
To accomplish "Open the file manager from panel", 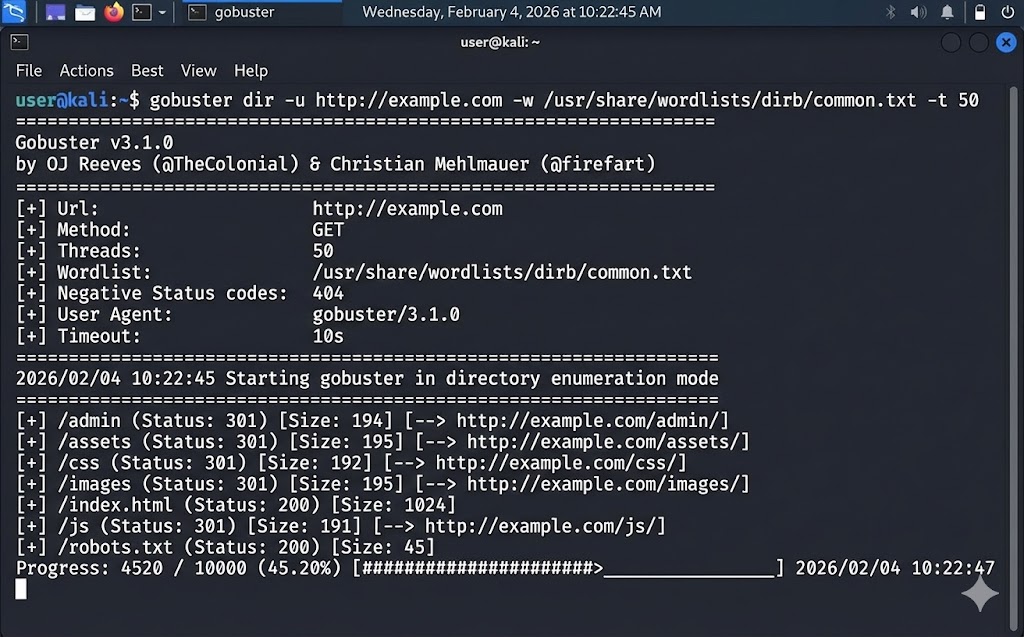I will (85, 13).
